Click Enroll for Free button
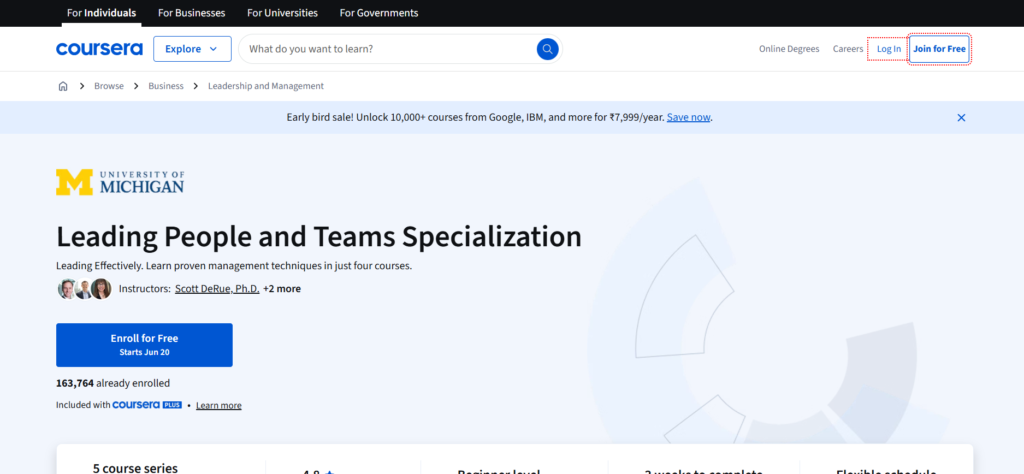1024x474 pixels. (144, 345)
